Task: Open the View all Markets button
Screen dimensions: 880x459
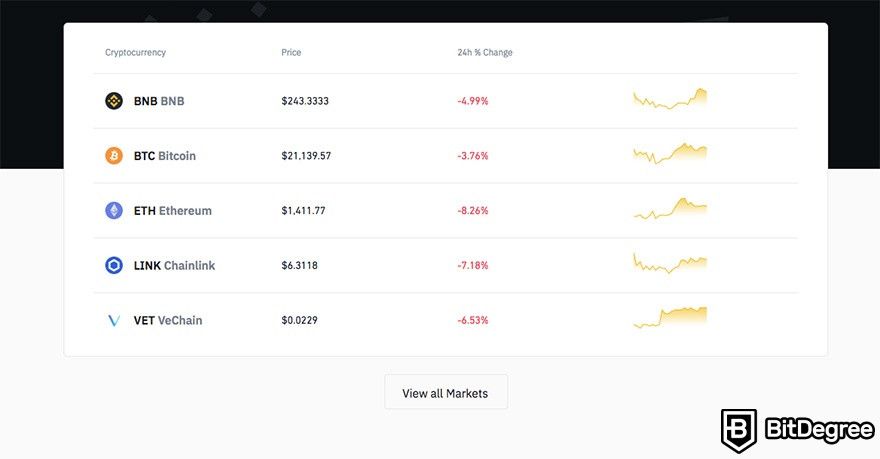Action: coord(446,392)
